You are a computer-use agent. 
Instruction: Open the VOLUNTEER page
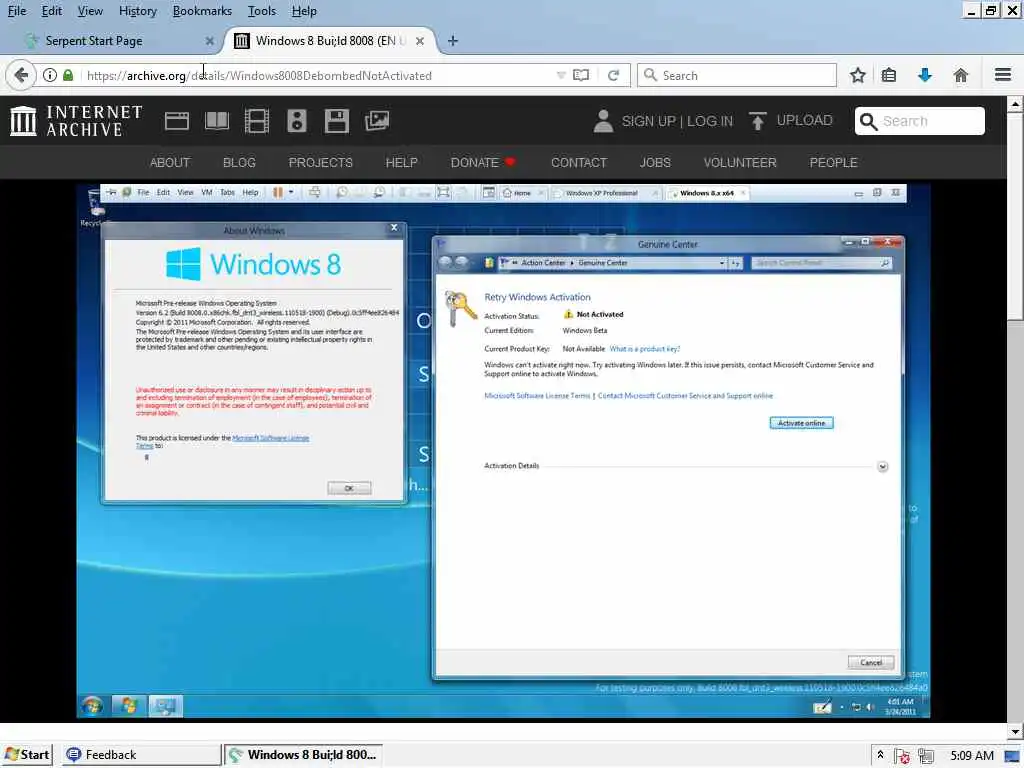740,163
